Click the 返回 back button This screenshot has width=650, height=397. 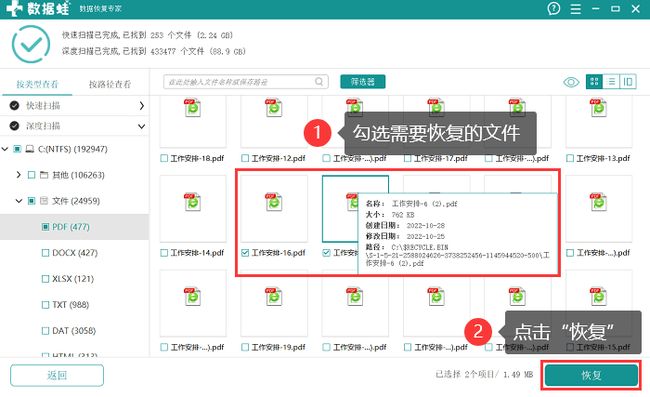(x=57, y=375)
